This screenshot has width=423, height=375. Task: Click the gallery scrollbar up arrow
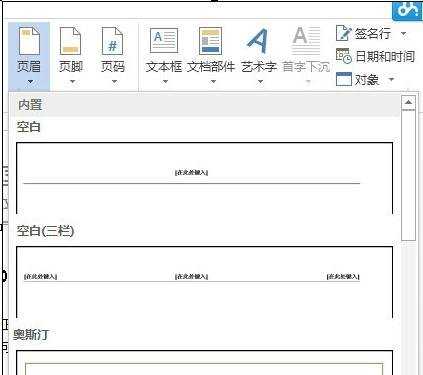click(x=408, y=102)
